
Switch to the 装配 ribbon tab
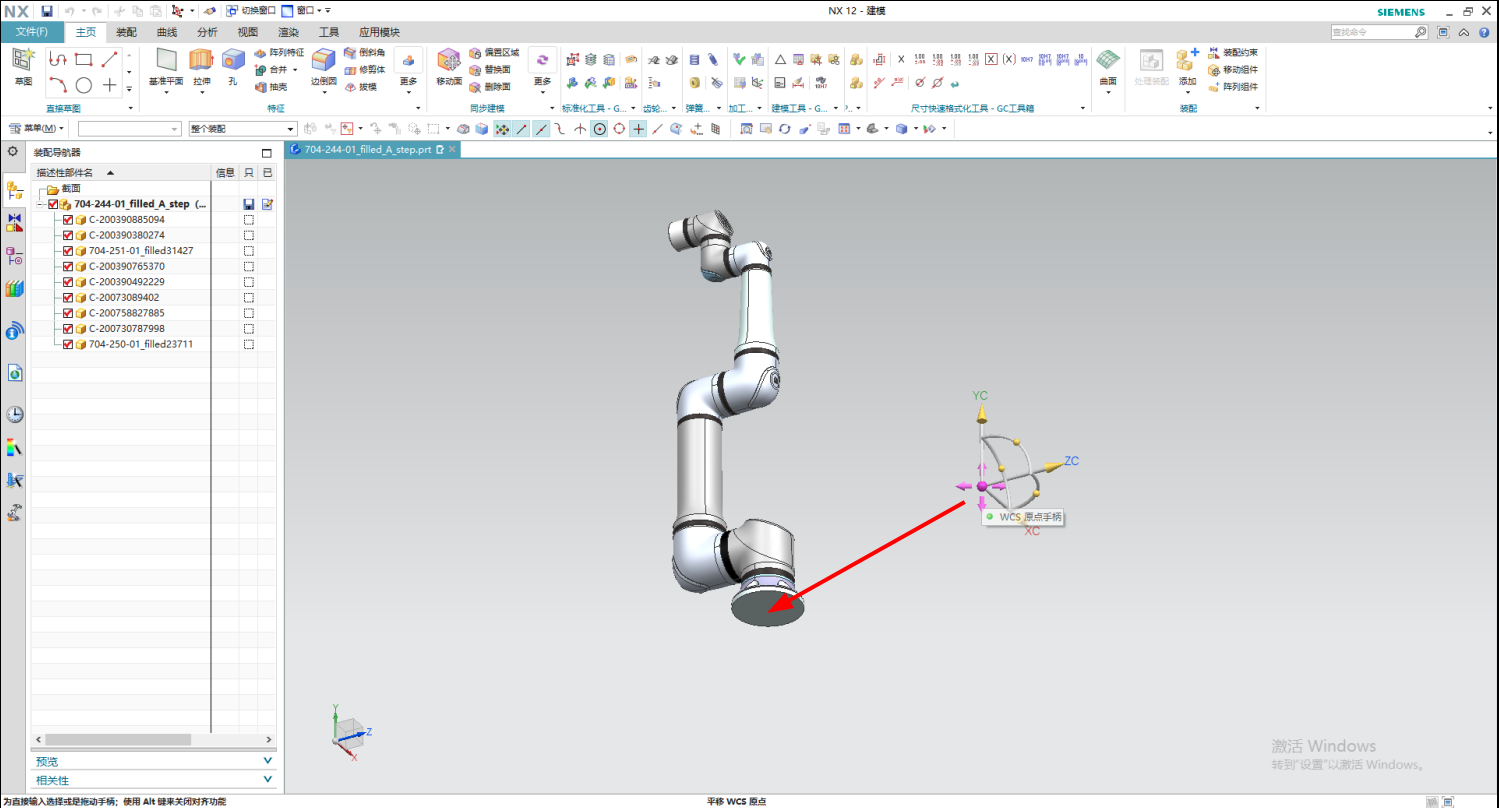(x=127, y=32)
